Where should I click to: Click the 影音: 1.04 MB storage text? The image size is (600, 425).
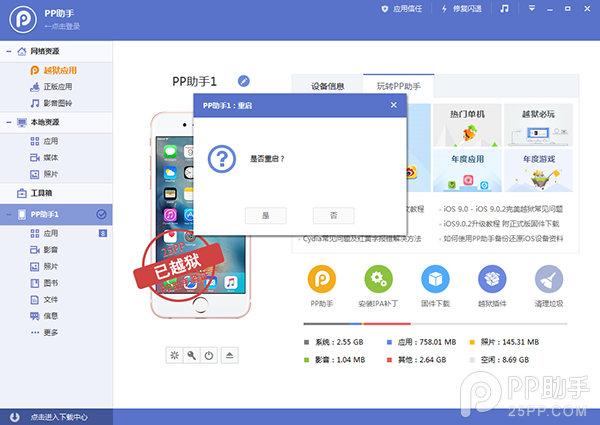tap(340, 360)
